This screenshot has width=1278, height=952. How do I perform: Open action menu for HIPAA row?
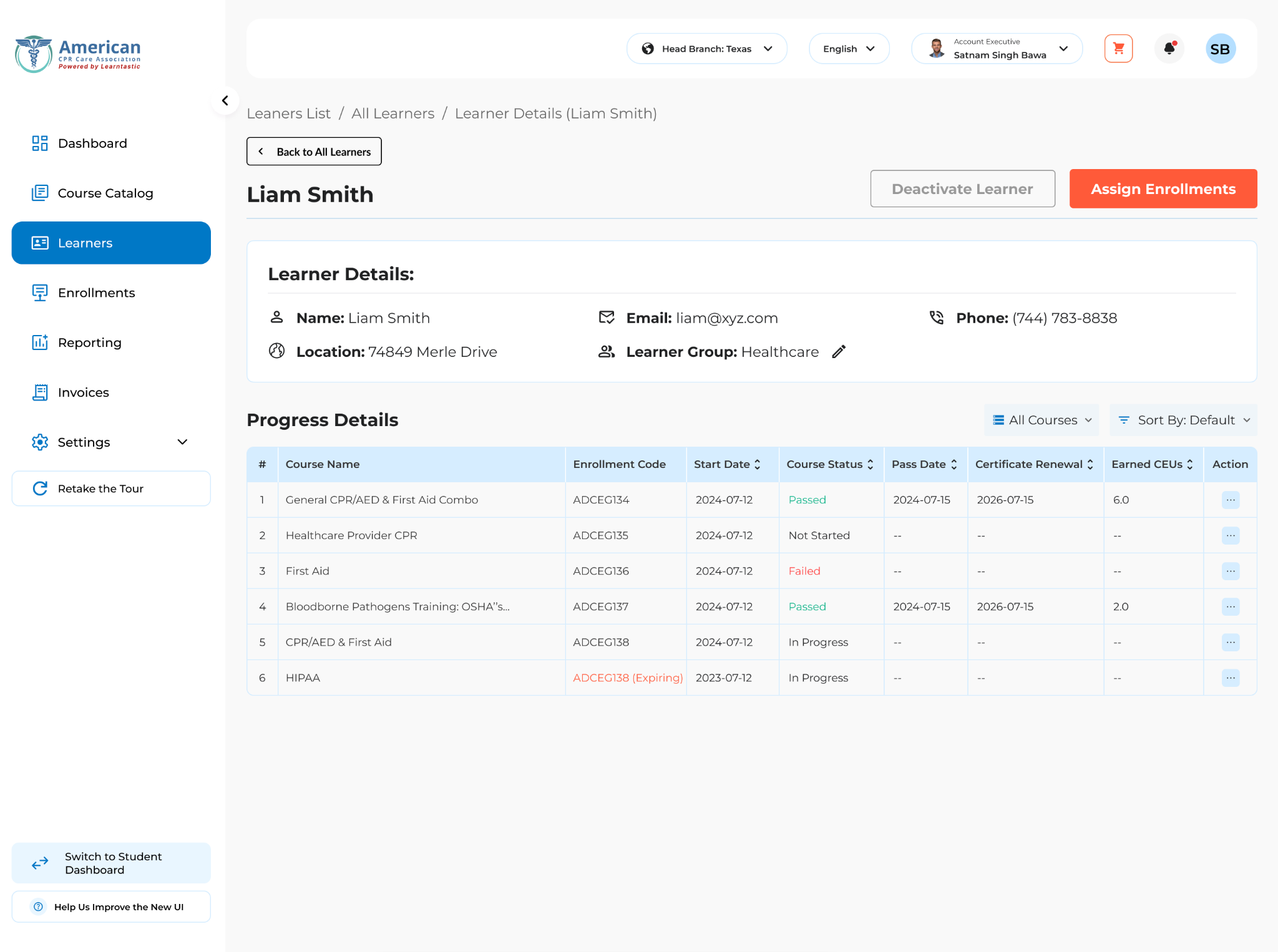click(x=1230, y=678)
